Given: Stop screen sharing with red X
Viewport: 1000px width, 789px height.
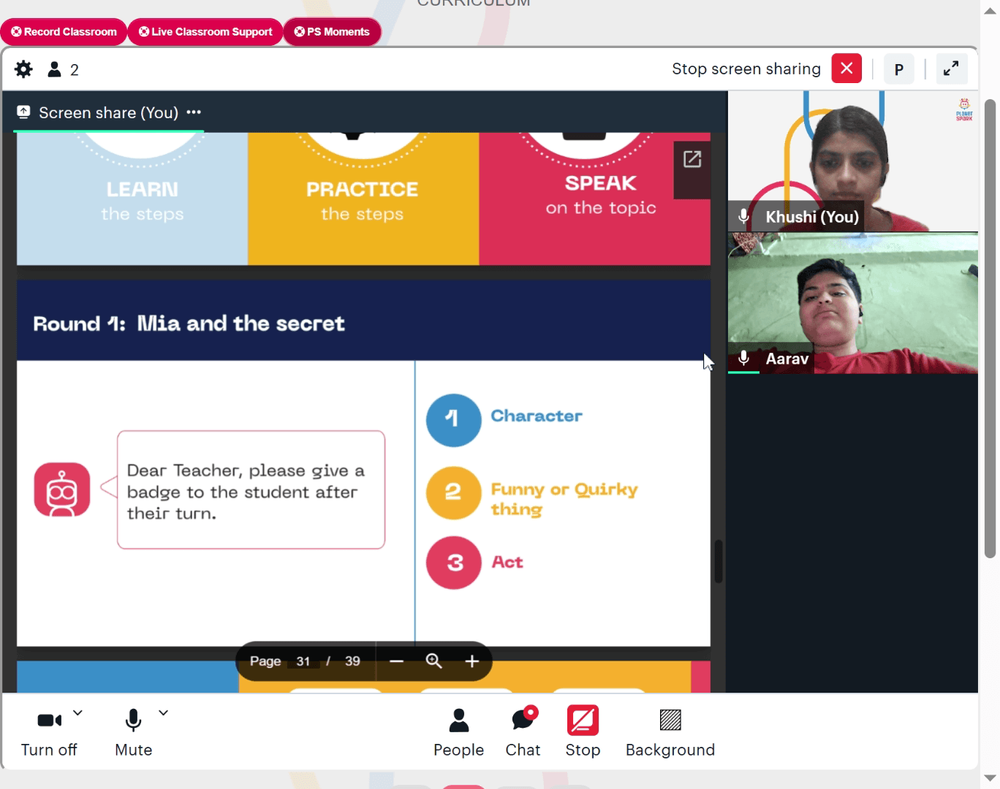Looking at the screenshot, I should (846, 68).
